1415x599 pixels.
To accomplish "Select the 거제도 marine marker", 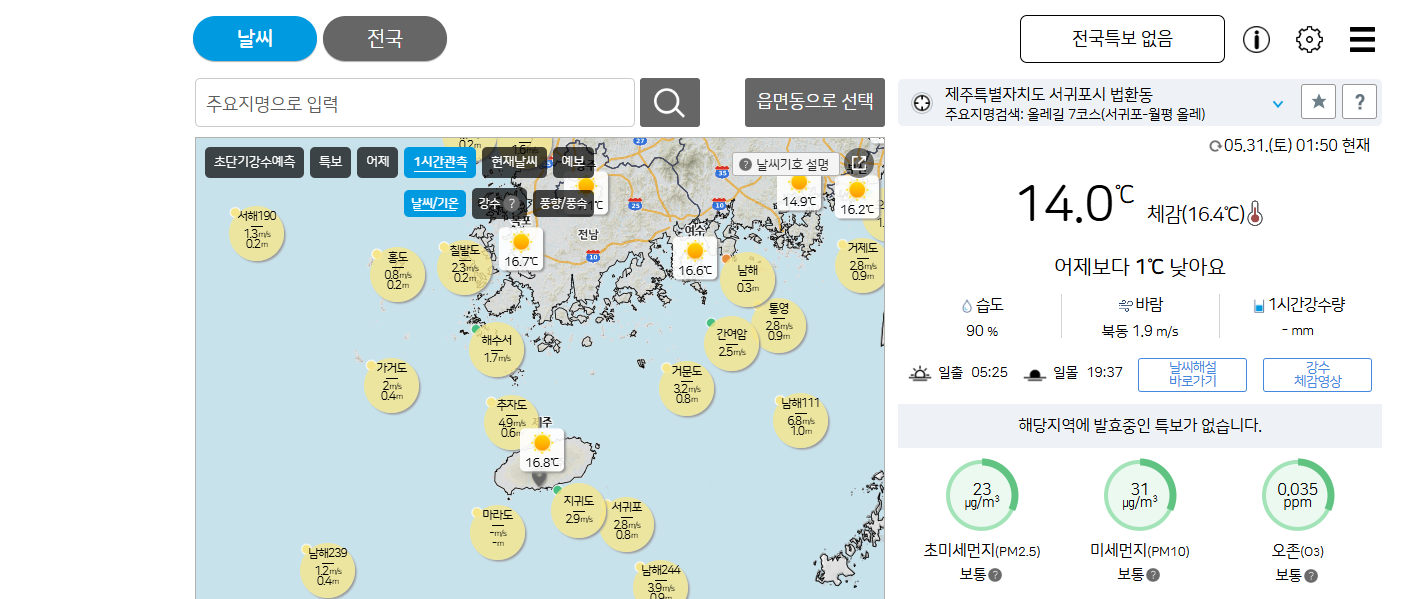I will pos(862,265).
